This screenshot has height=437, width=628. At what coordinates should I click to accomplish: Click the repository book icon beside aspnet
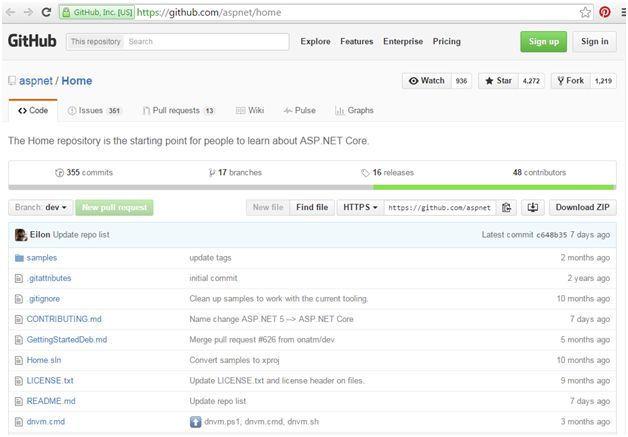tap(12, 81)
